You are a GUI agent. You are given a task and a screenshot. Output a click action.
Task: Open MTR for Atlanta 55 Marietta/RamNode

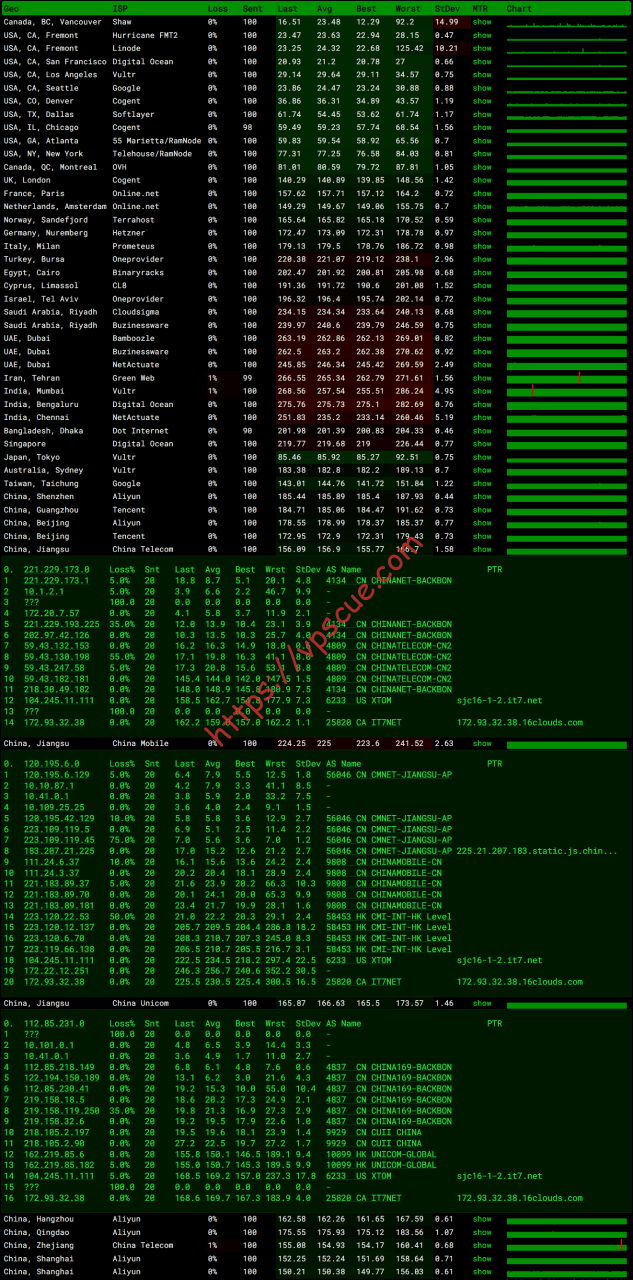tap(482, 140)
